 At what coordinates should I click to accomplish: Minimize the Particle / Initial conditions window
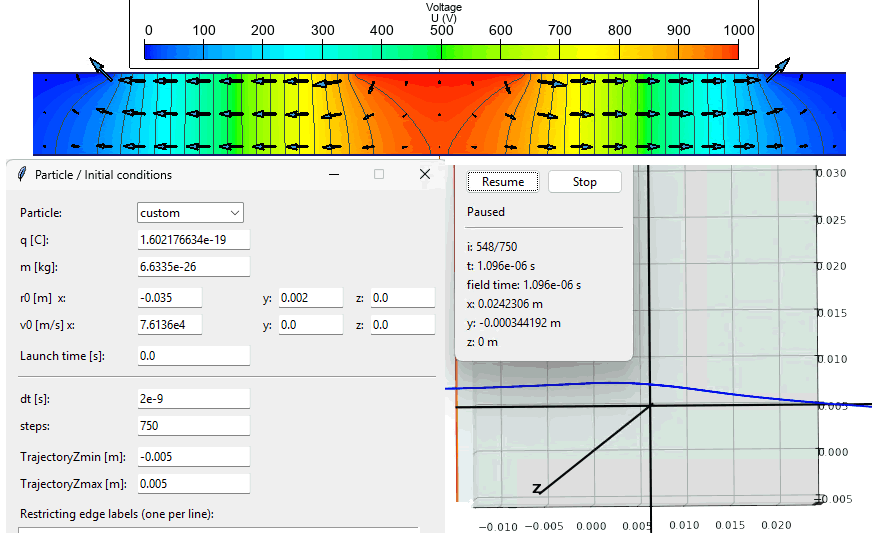(334, 174)
